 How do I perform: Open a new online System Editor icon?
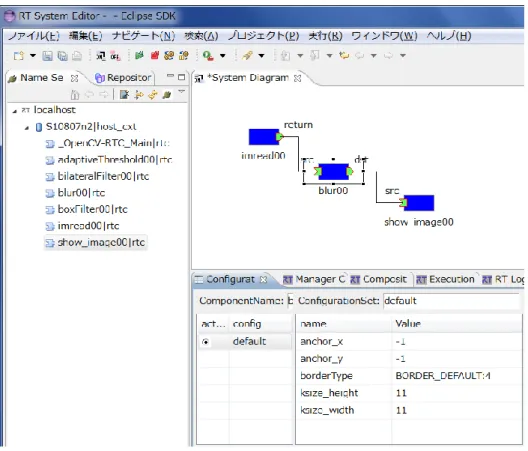coord(101,56)
